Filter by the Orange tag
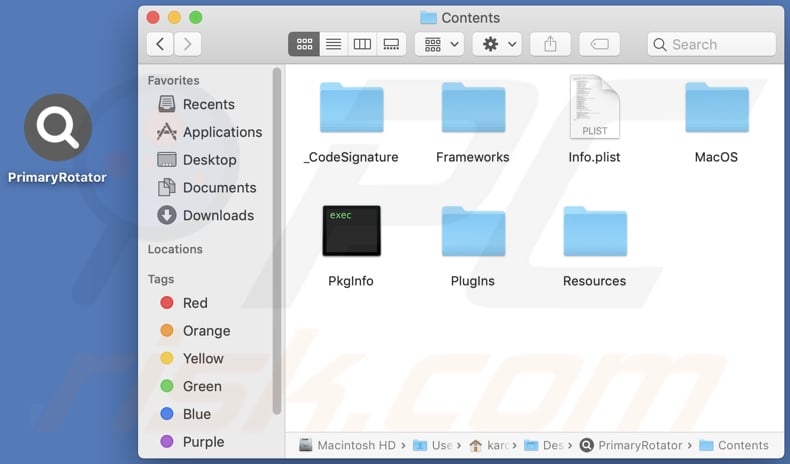The width and height of the screenshot is (790, 464). (x=195, y=330)
